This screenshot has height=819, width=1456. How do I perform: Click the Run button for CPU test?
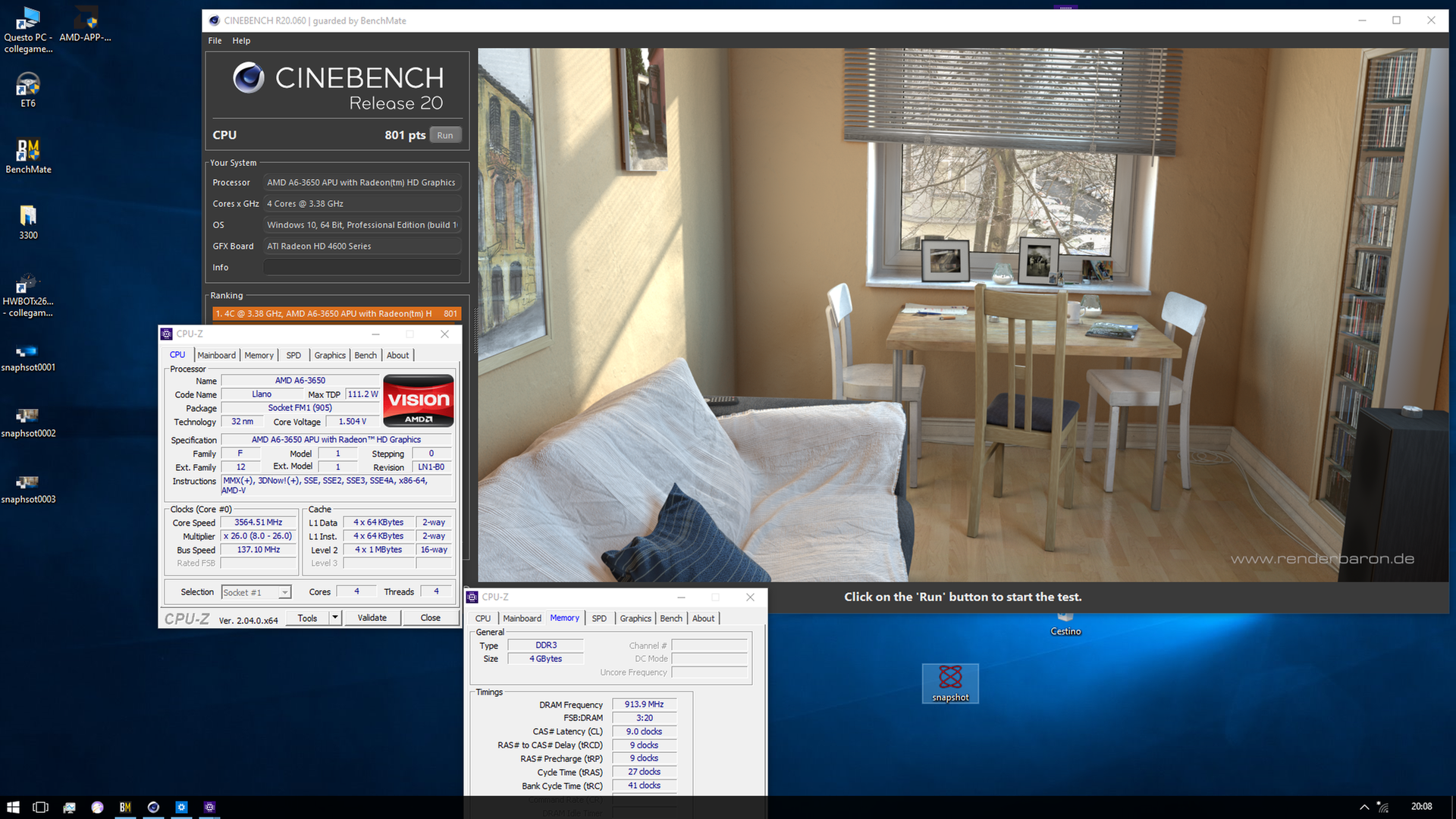445,135
